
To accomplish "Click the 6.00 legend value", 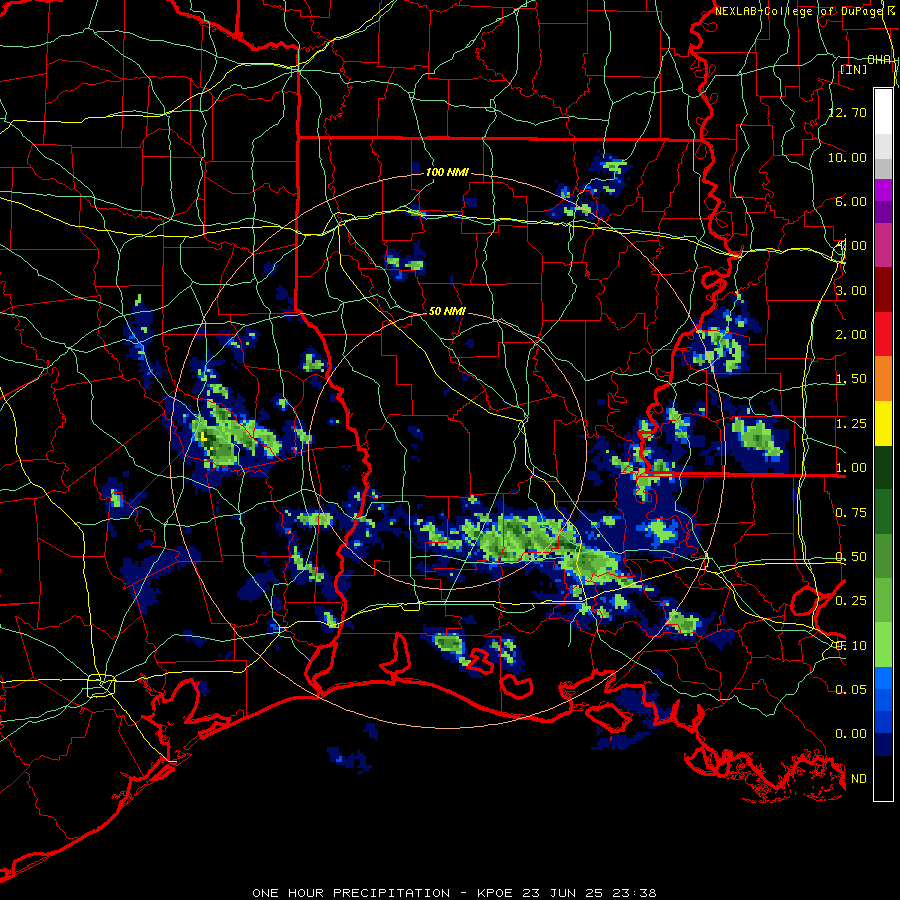I will (851, 201).
